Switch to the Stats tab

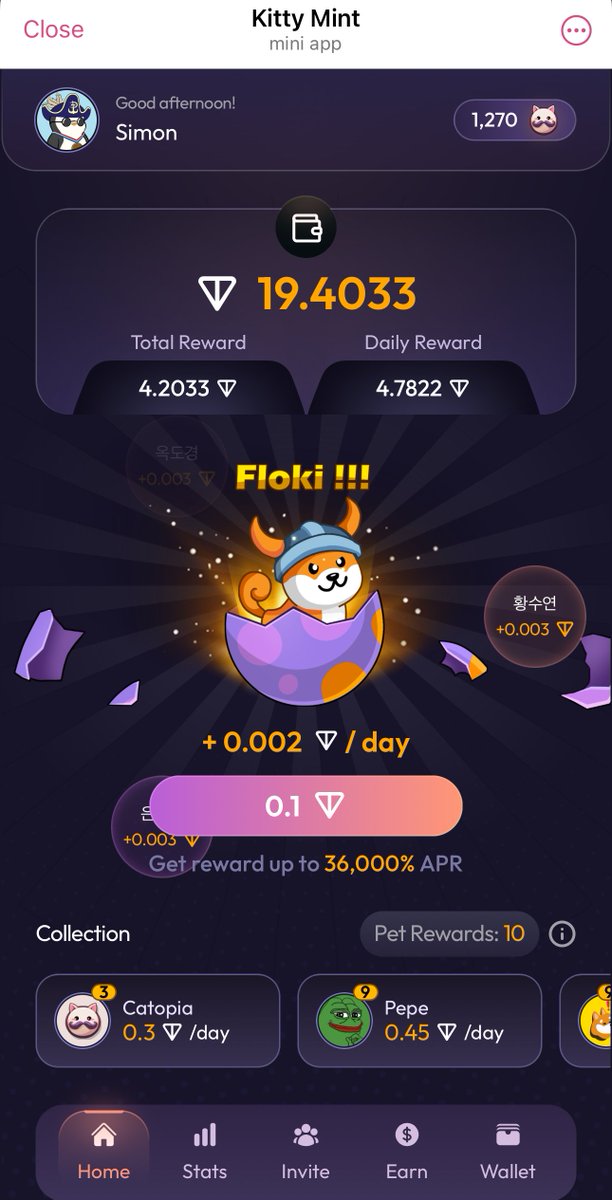[x=205, y=1152]
